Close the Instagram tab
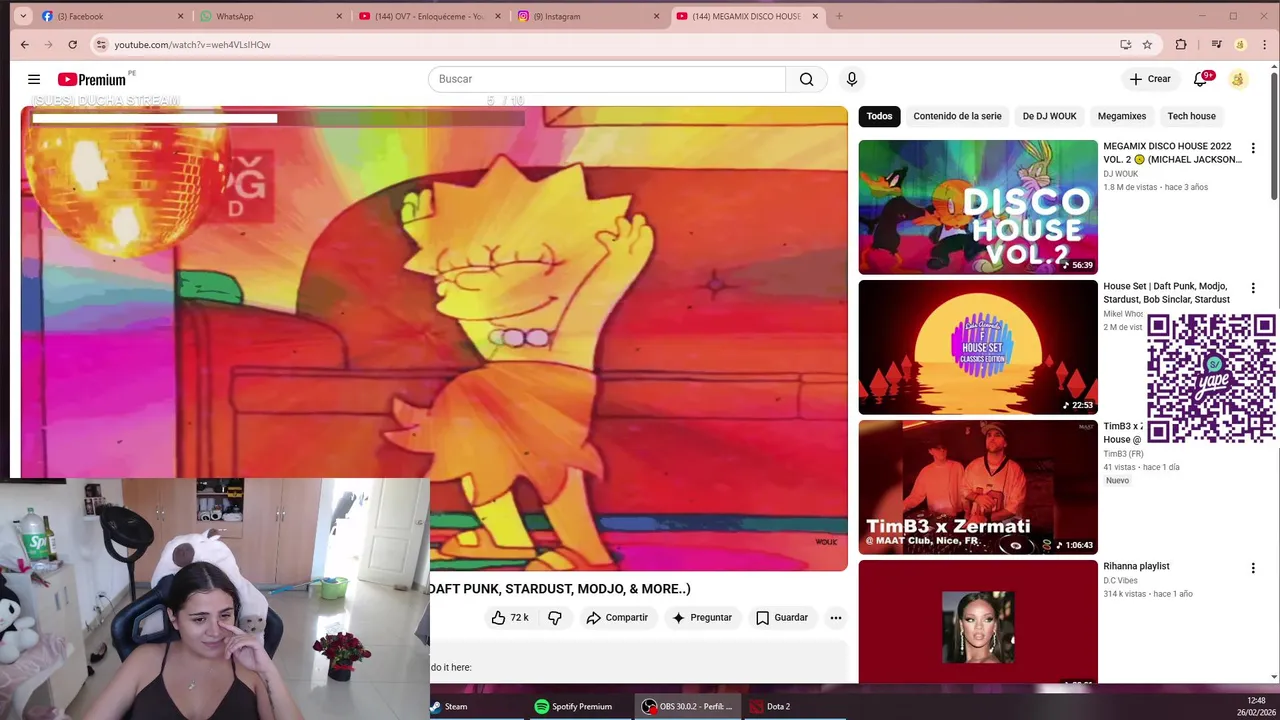1280x720 pixels. [656, 16]
